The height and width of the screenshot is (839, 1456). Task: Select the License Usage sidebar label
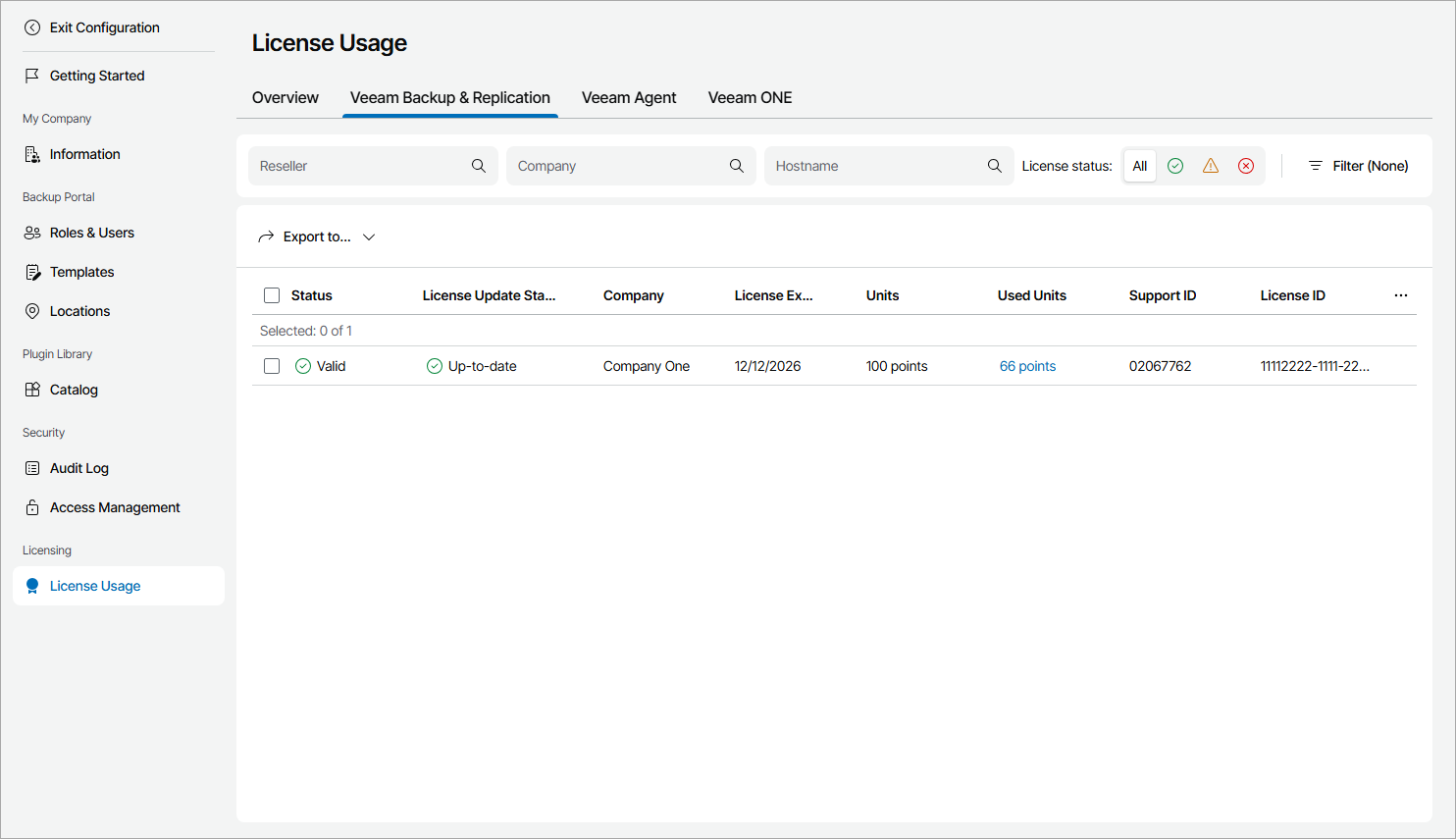point(95,586)
